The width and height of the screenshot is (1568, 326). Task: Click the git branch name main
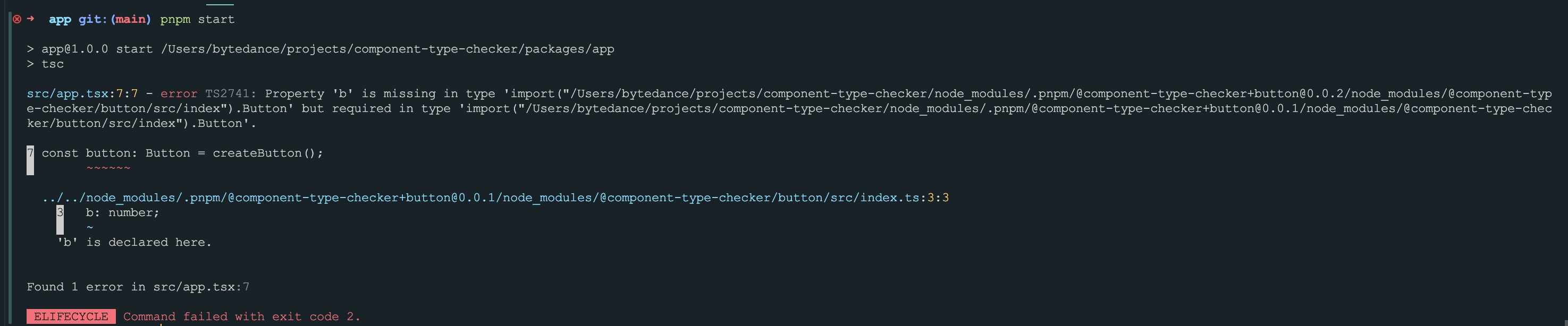(130, 20)
